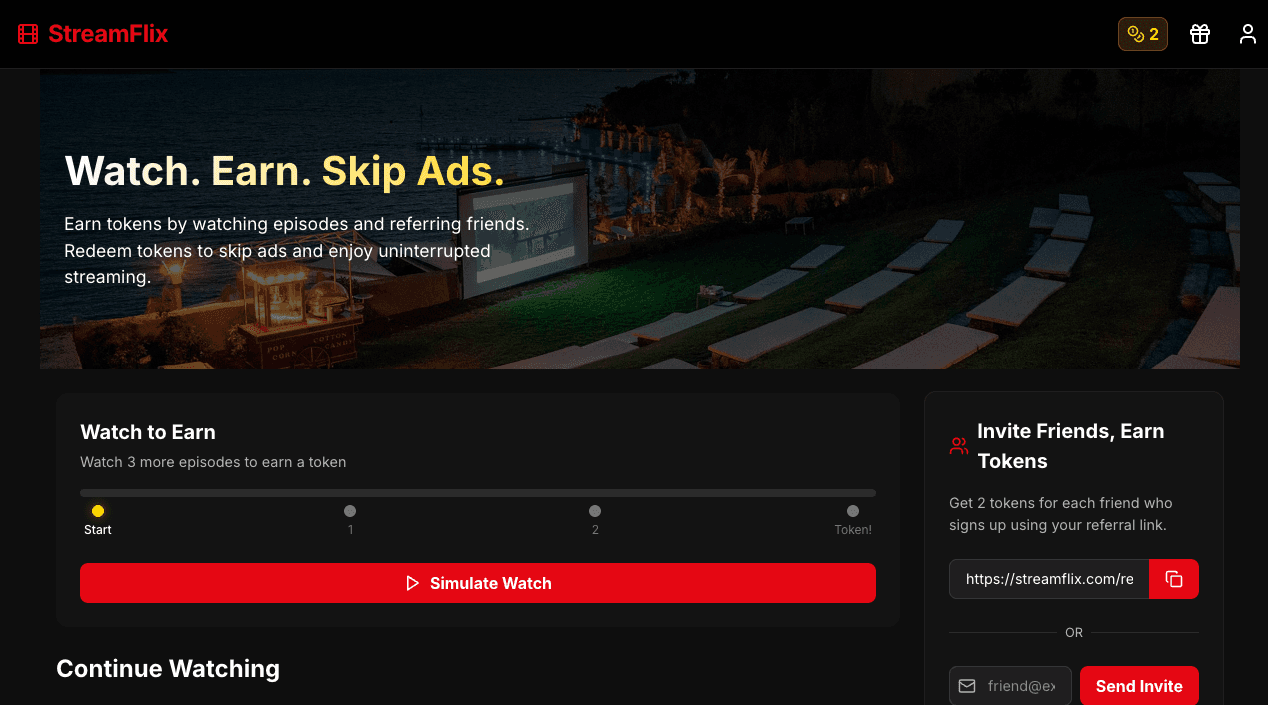Click the hero banner headline Watch. Earn. Skip Ads.

click(283, 170)
